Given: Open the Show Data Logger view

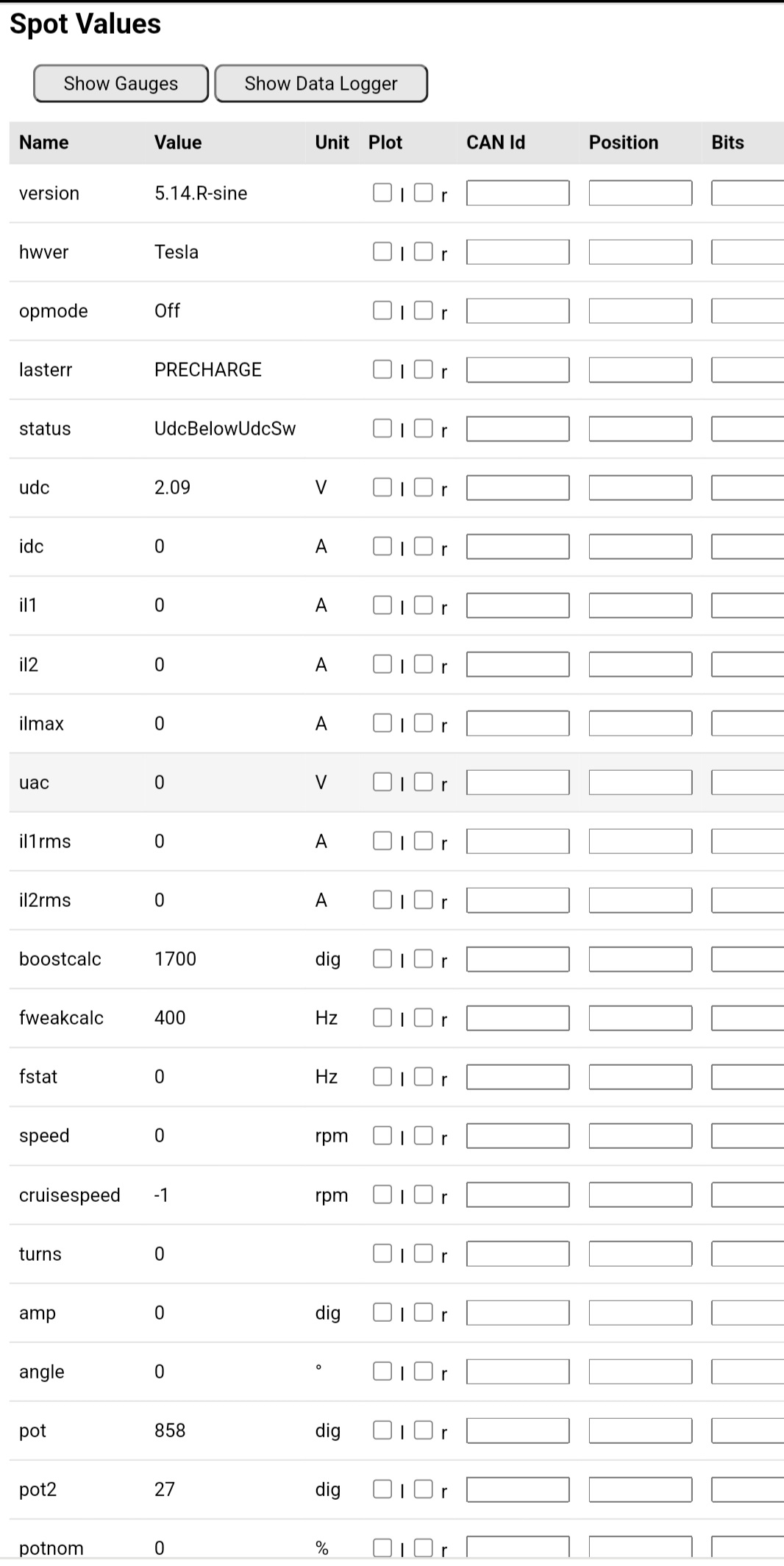Looking at the screenshot, I should 321,83.
